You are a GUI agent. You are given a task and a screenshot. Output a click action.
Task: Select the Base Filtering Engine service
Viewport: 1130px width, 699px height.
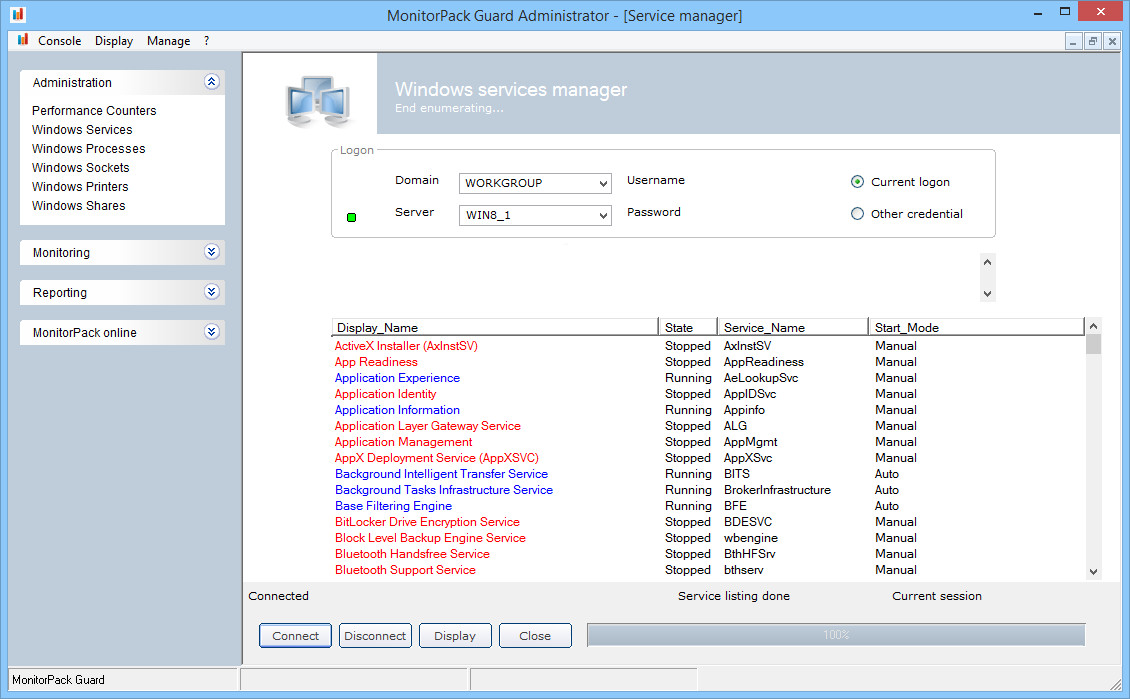[x=393, y=506]
